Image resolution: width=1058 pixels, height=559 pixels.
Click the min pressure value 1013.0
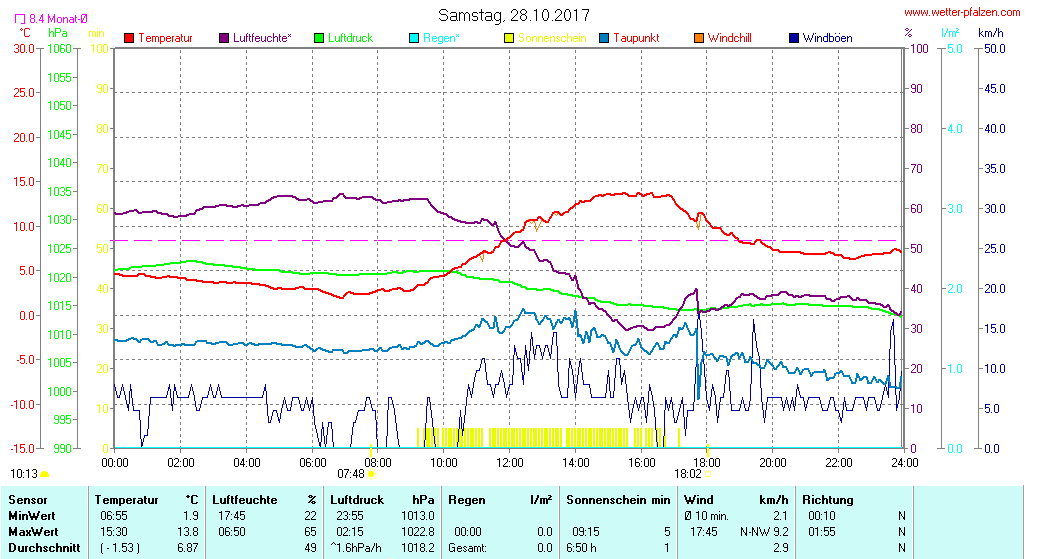(418, 516)
